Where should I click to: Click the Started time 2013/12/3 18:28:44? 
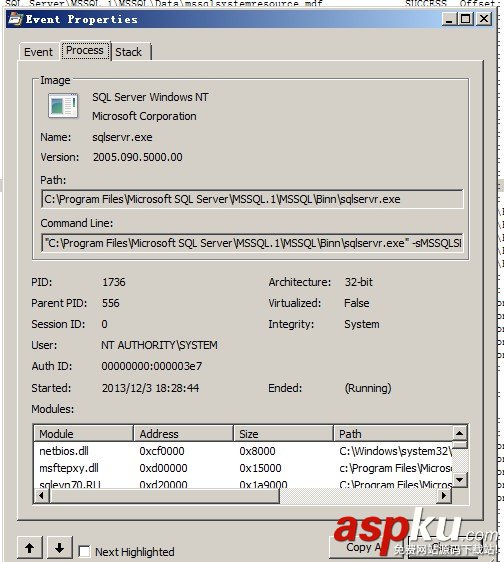tap(151, 388)
